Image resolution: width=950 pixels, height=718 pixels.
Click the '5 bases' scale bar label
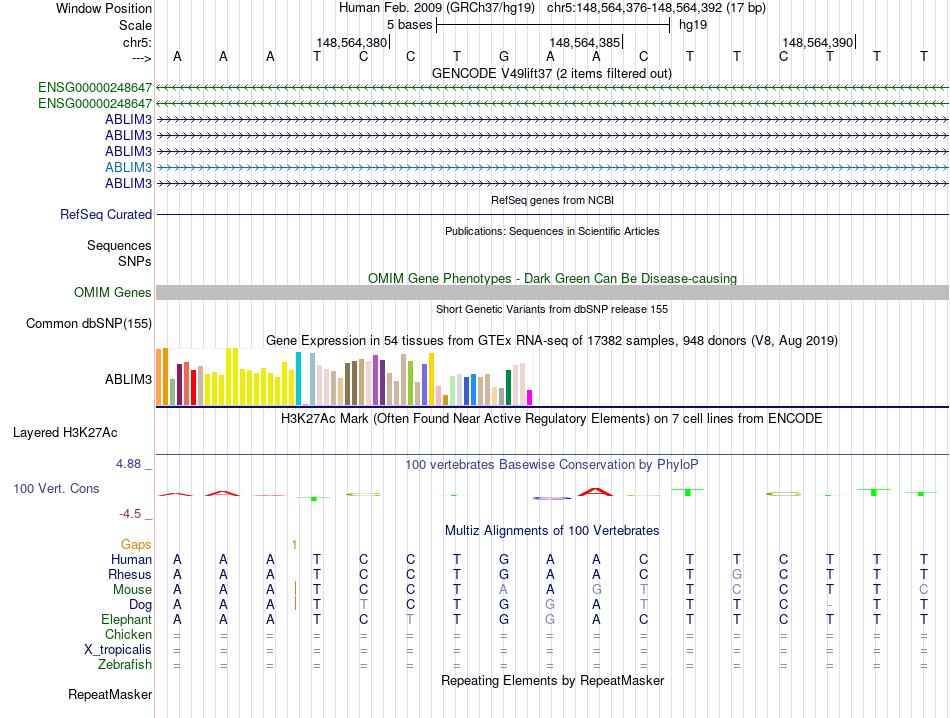pos(410,25)
